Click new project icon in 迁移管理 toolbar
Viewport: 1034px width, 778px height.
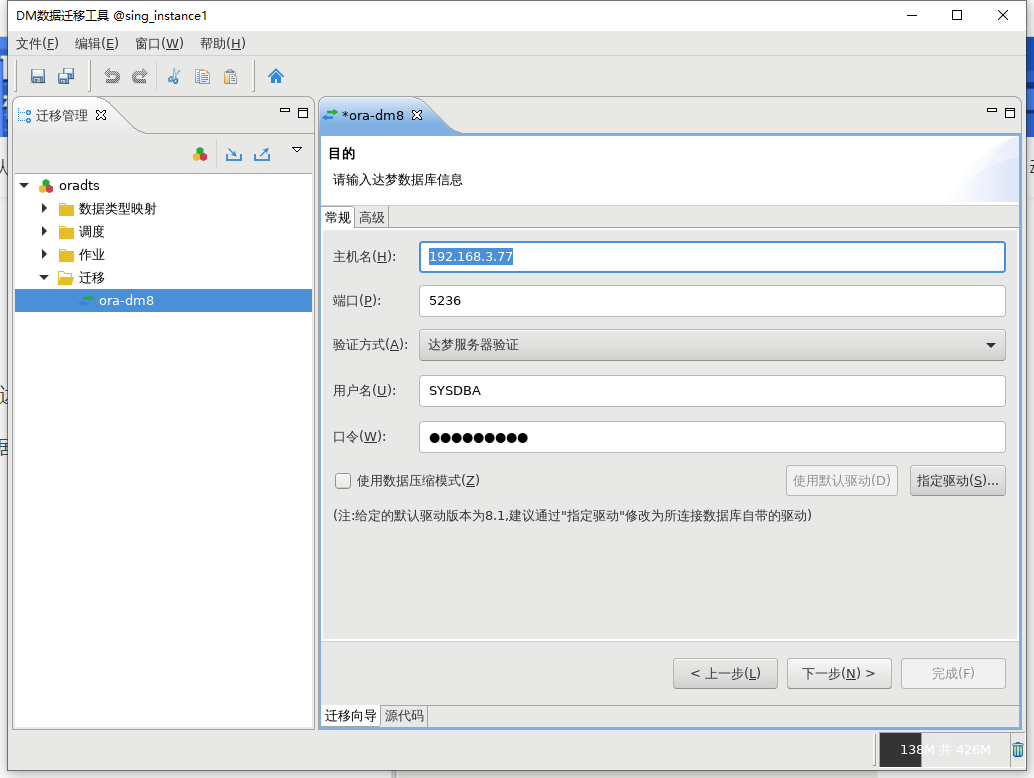[200, 154]
